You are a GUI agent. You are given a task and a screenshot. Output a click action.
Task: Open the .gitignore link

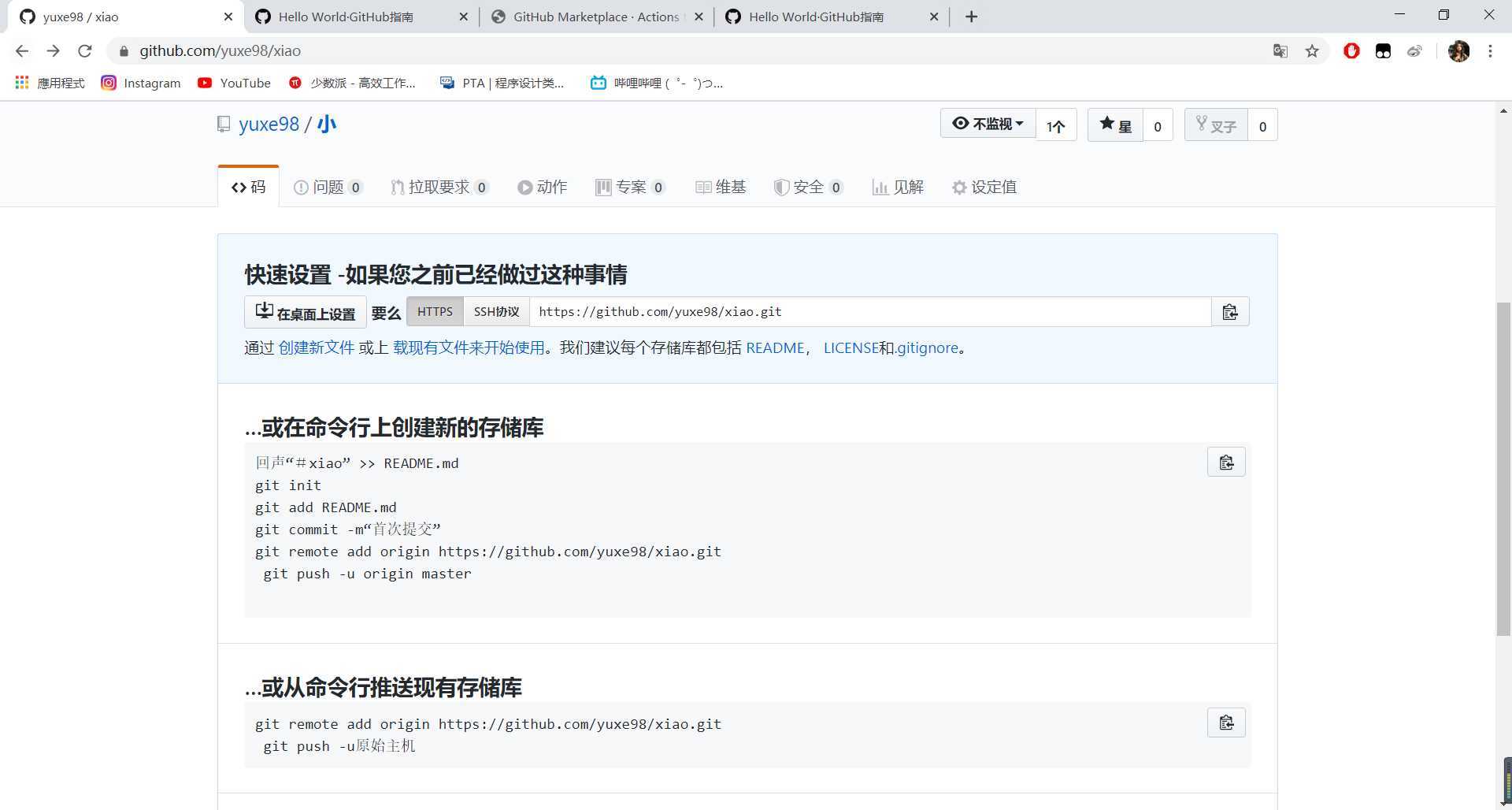click(928, 347)
